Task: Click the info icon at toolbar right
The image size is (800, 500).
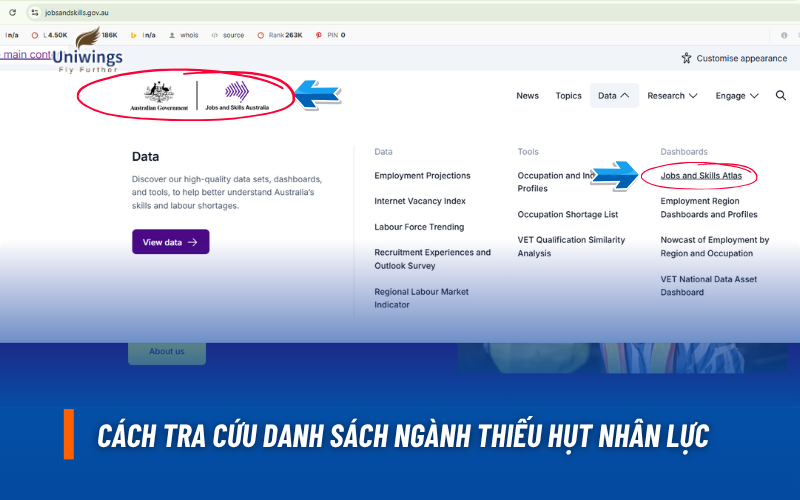Action: (784, 35)
